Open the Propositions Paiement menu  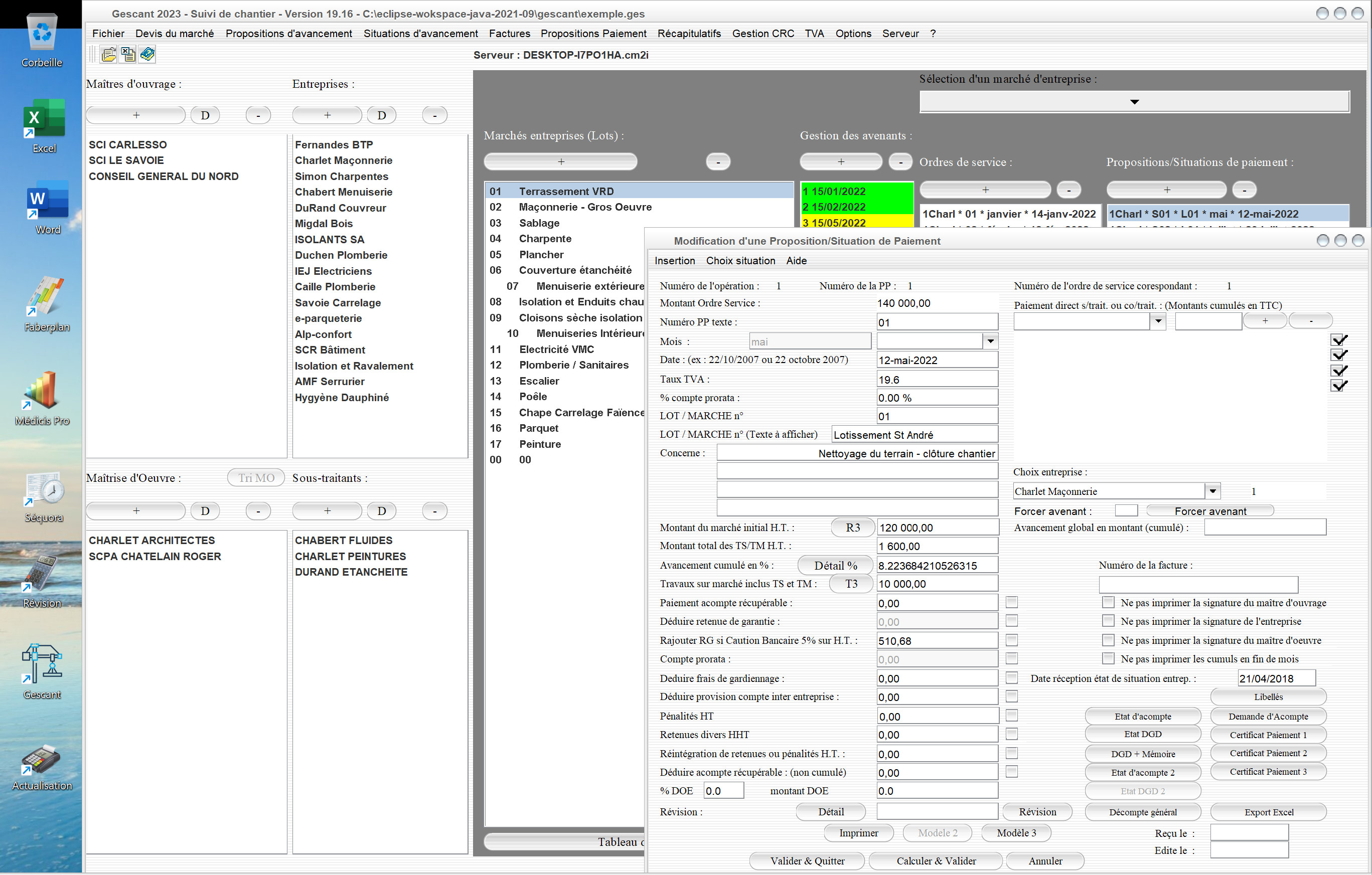click(593, 33)
